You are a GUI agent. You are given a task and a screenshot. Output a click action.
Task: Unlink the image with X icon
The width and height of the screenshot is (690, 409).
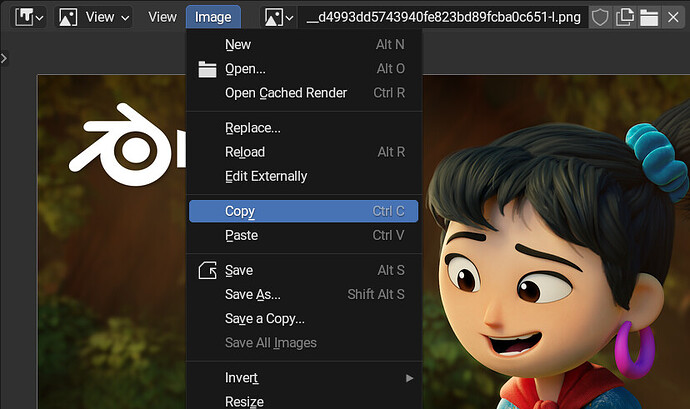point(673,17)
